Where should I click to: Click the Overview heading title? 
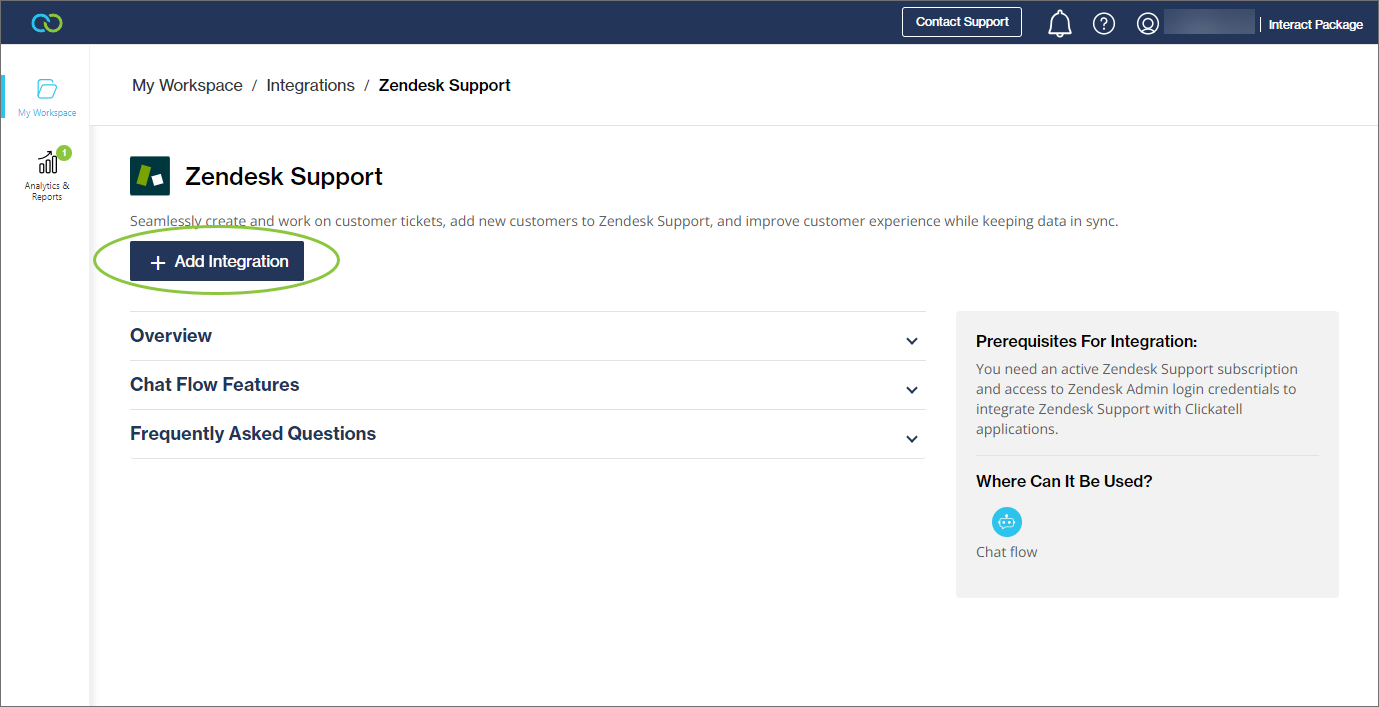pos(171,336)
